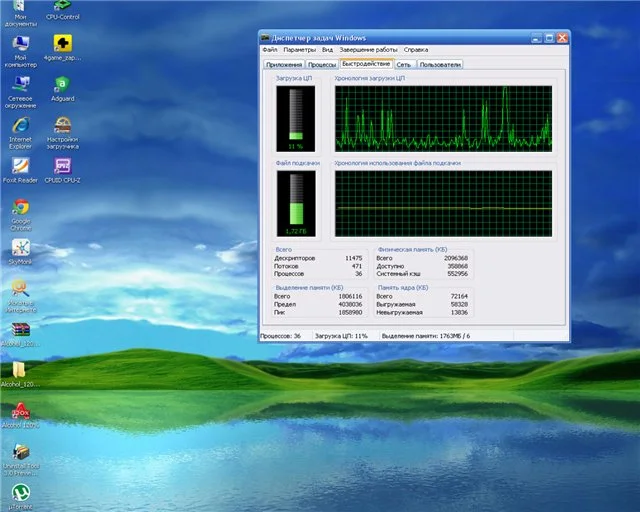Click the Alcohol 120% desktop shortcut
This screenshot has width=640, height=512.
click(19, 410)
